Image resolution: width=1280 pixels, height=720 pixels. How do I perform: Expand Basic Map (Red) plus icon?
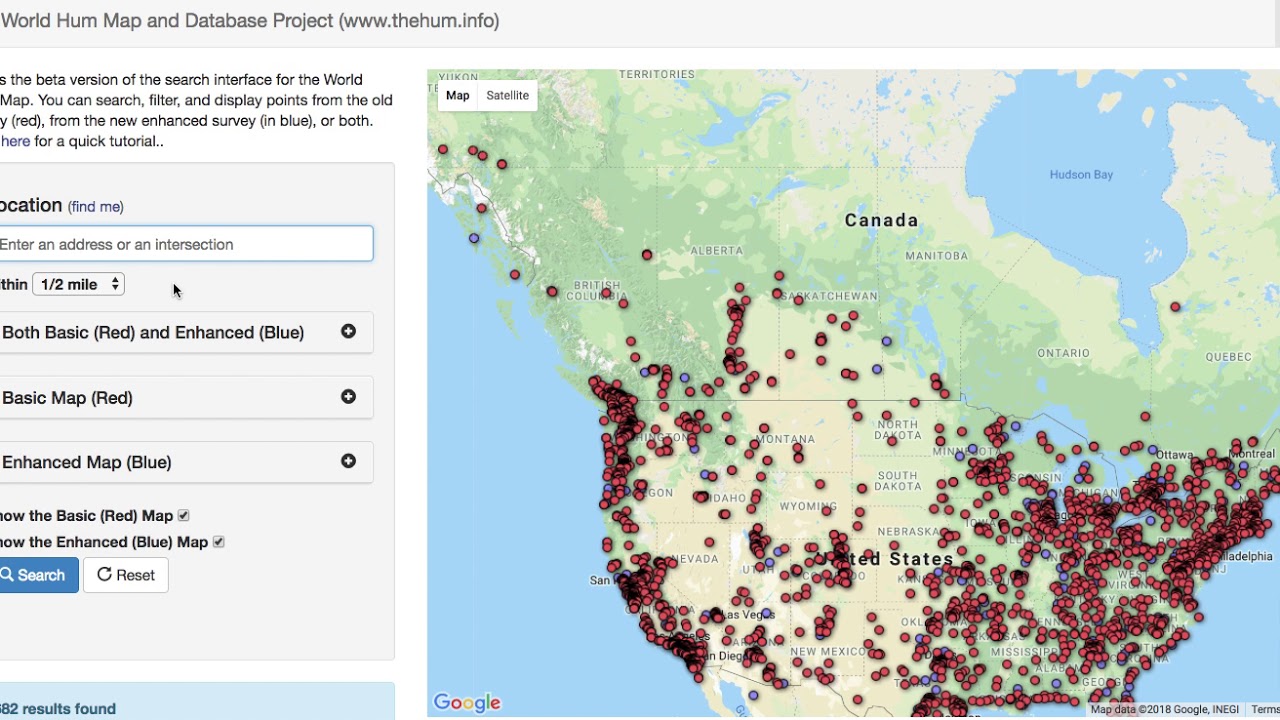pyautogui.click(x=348, y=397)
